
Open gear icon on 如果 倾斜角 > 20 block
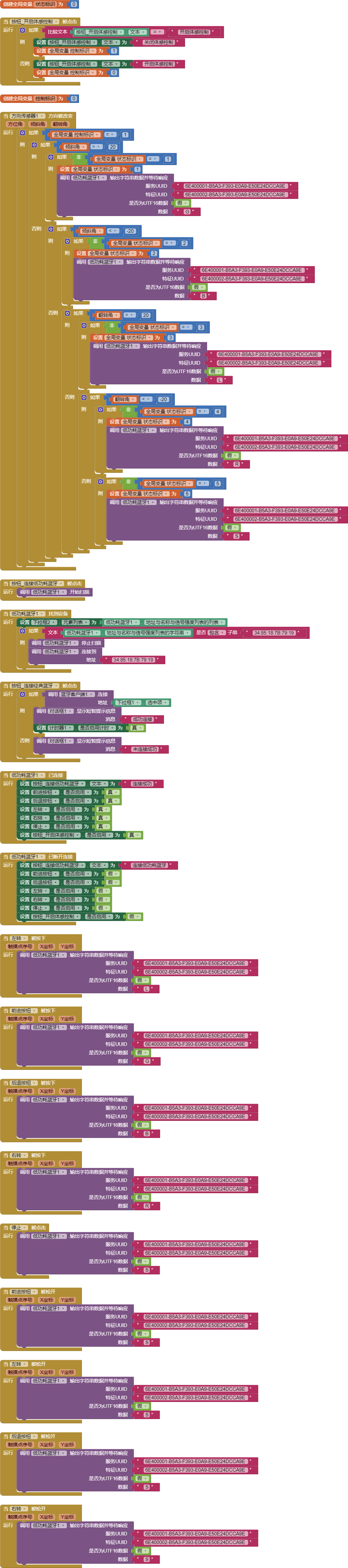[35, 145]
